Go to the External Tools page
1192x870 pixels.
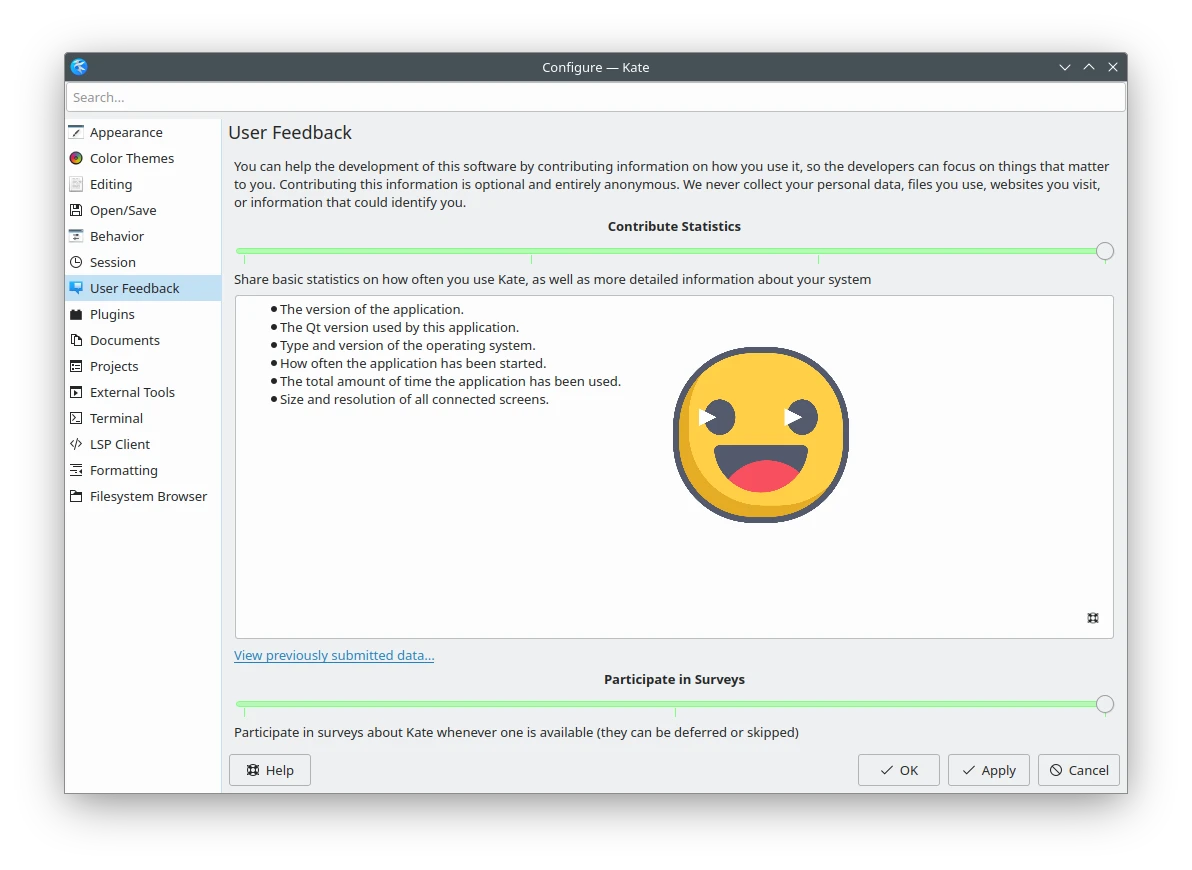coord(132,392)
